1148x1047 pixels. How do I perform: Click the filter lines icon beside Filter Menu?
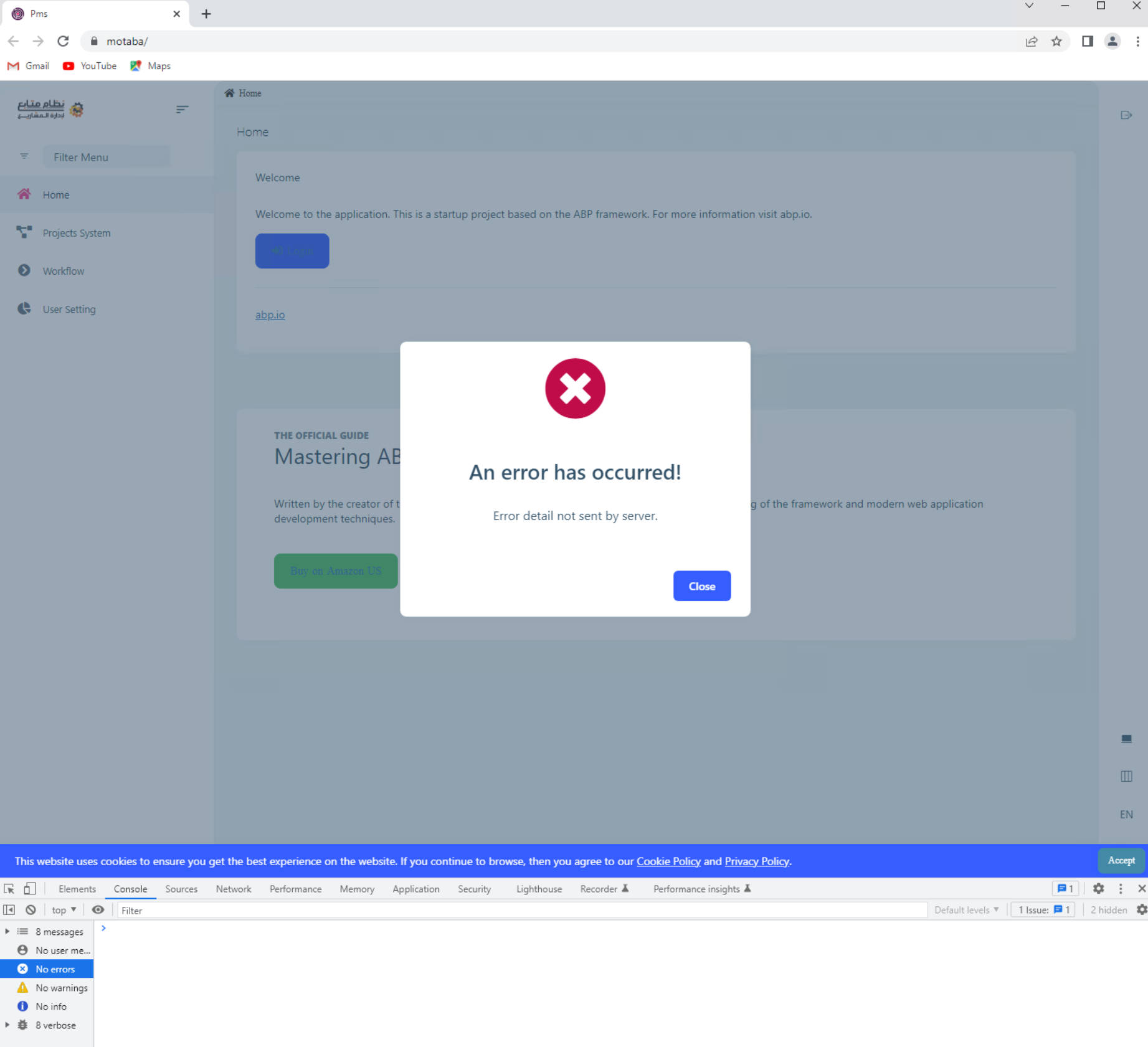(24, 156)
